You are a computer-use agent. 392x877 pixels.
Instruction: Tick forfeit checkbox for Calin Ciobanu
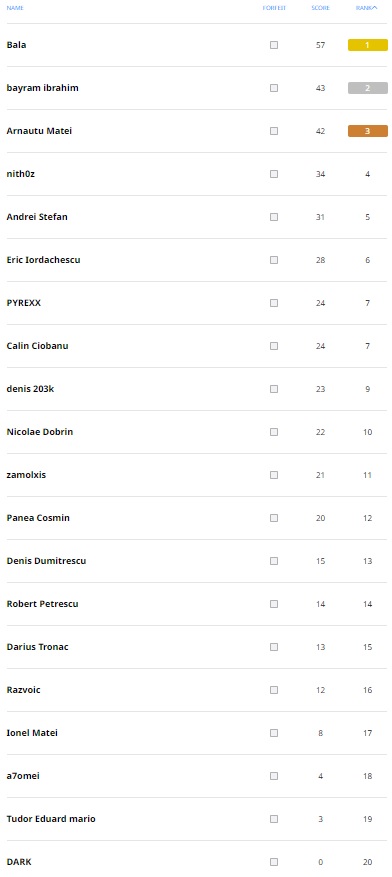(x=274, y=346)
